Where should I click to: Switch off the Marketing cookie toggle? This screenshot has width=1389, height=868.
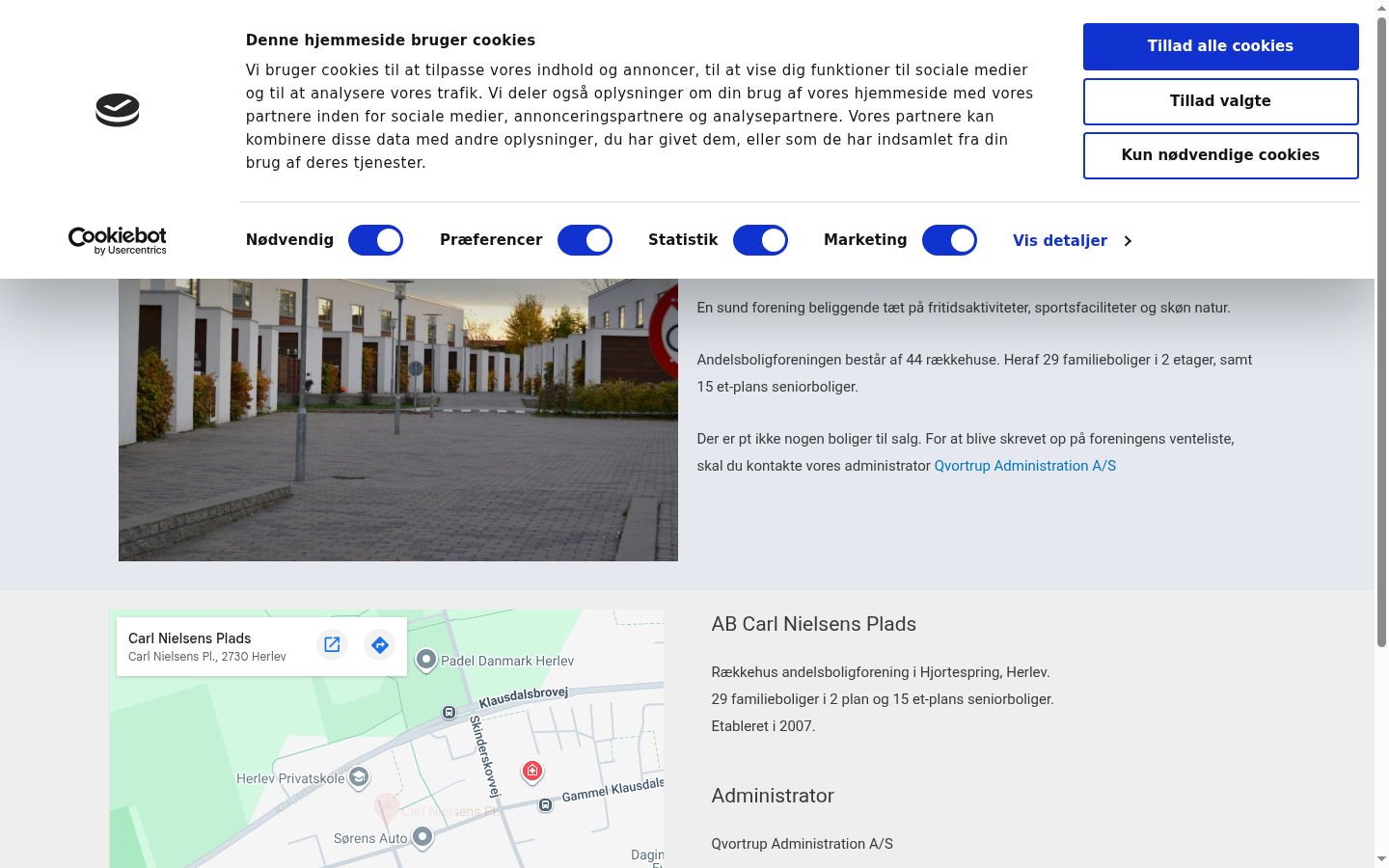950,240
